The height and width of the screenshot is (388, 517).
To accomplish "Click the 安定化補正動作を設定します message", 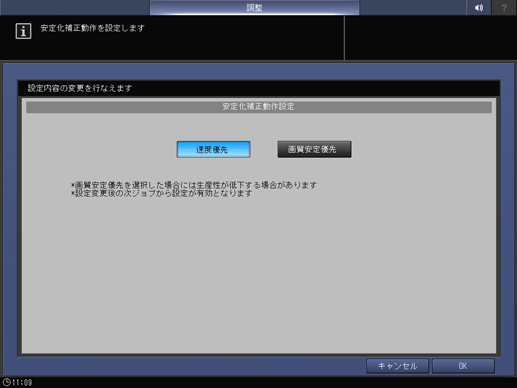I will coord(92,28).
